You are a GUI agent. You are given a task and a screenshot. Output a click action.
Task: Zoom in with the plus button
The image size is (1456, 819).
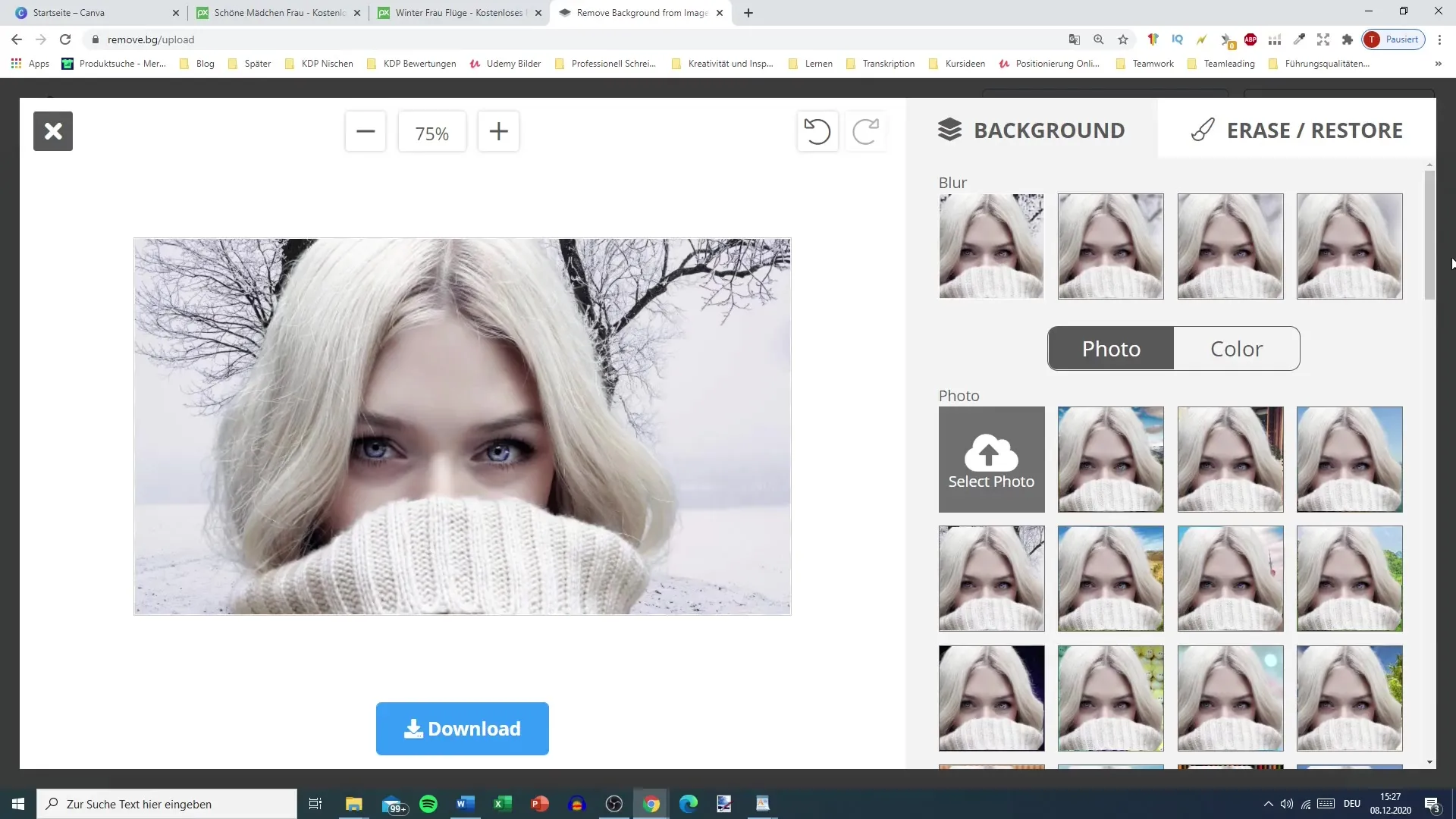pyautogui.click(x=498, y=131)
